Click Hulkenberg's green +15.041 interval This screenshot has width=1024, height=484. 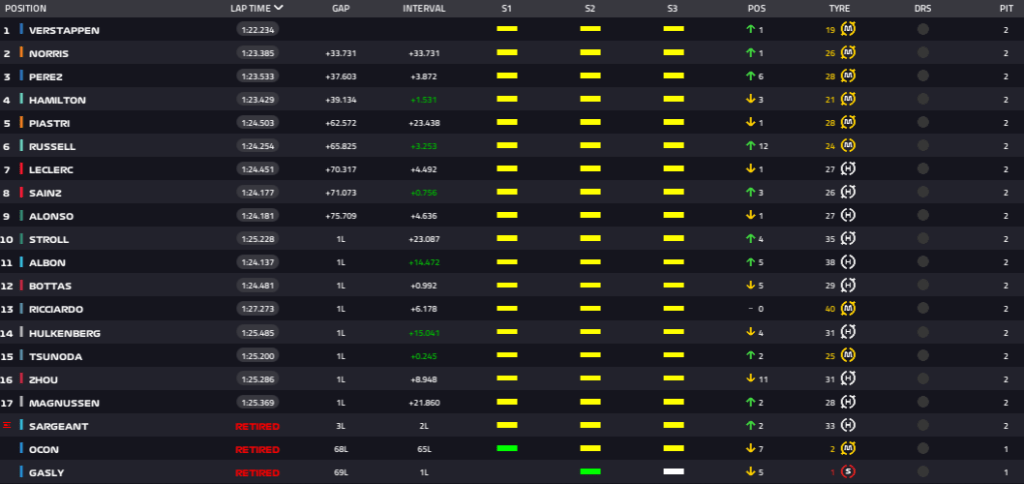424,332
